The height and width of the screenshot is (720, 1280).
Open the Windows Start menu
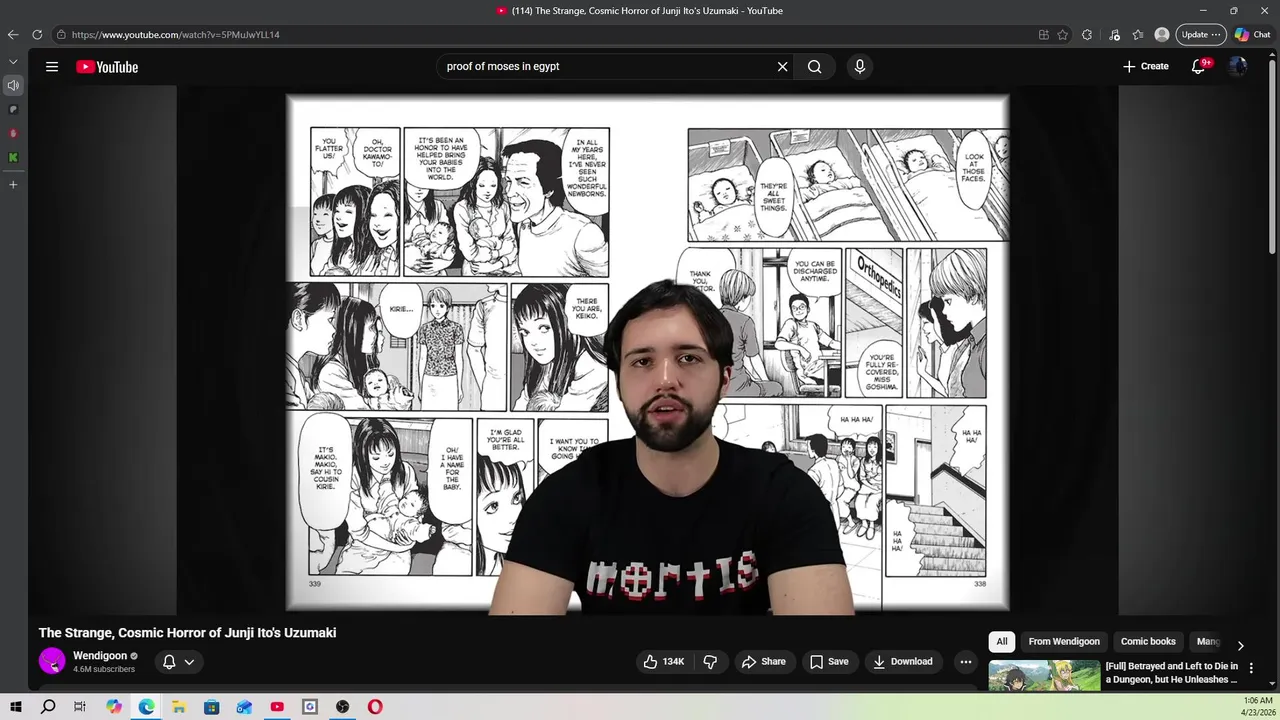(16, 707)
